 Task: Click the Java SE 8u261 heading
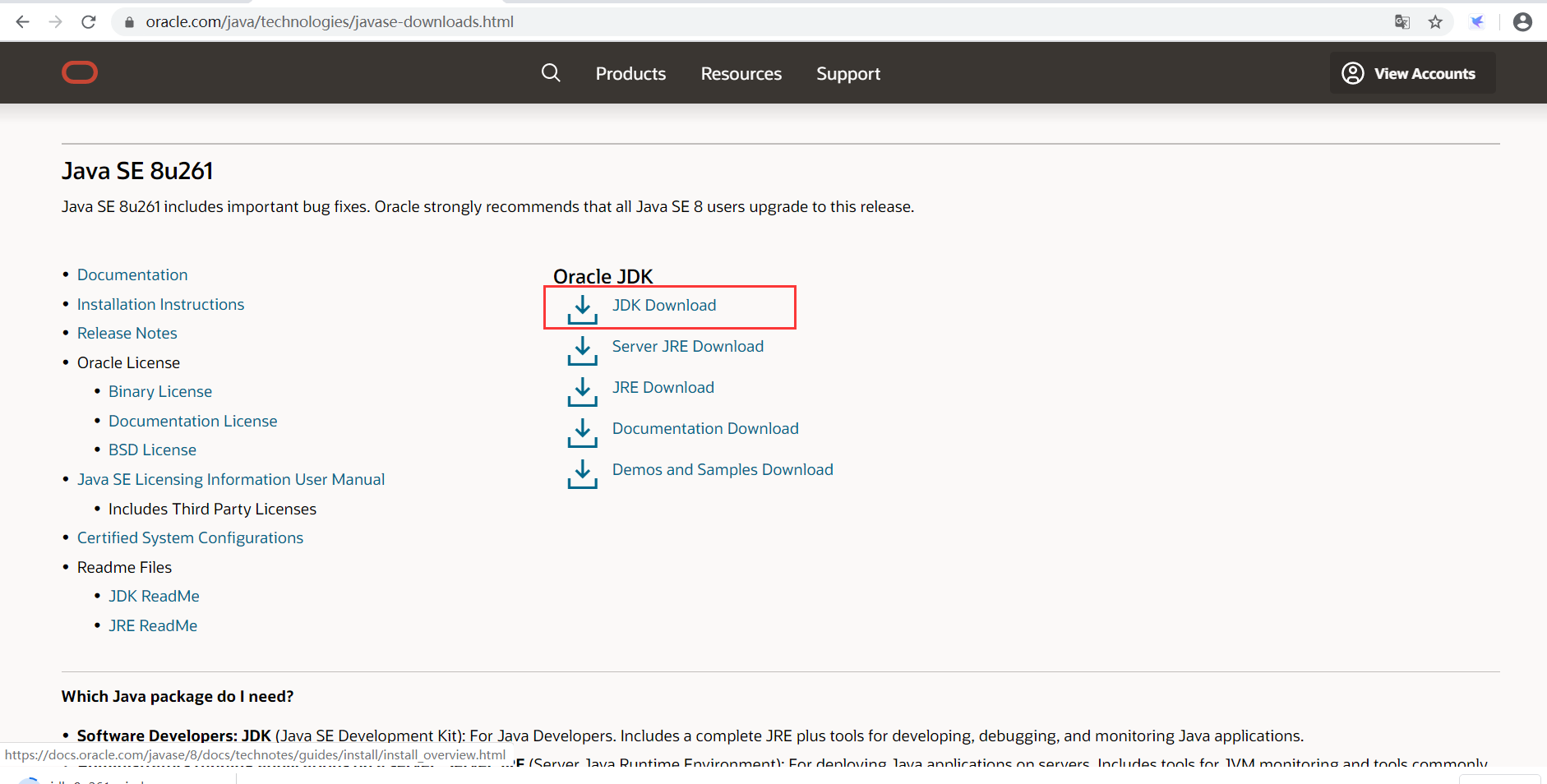137,171
